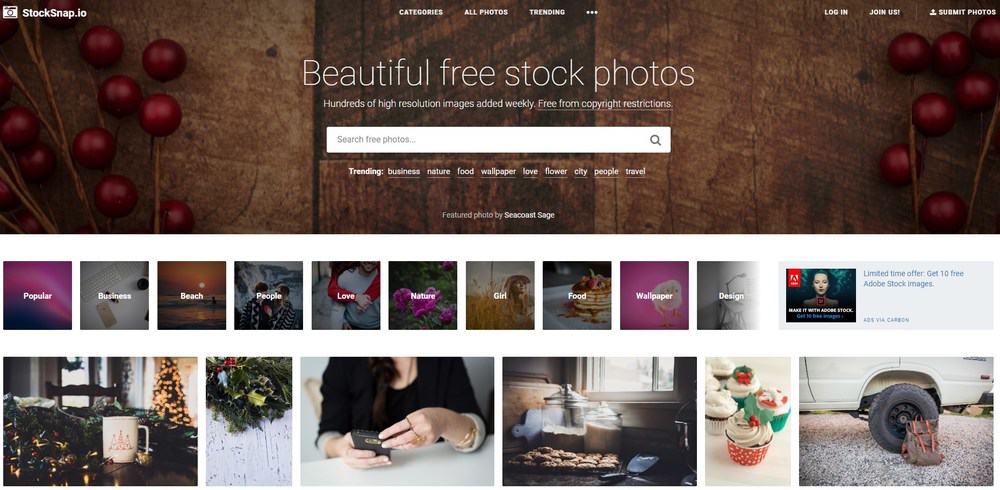1000x490 pixels.
Task: Open the Categories menu
Action: (421, 12)
